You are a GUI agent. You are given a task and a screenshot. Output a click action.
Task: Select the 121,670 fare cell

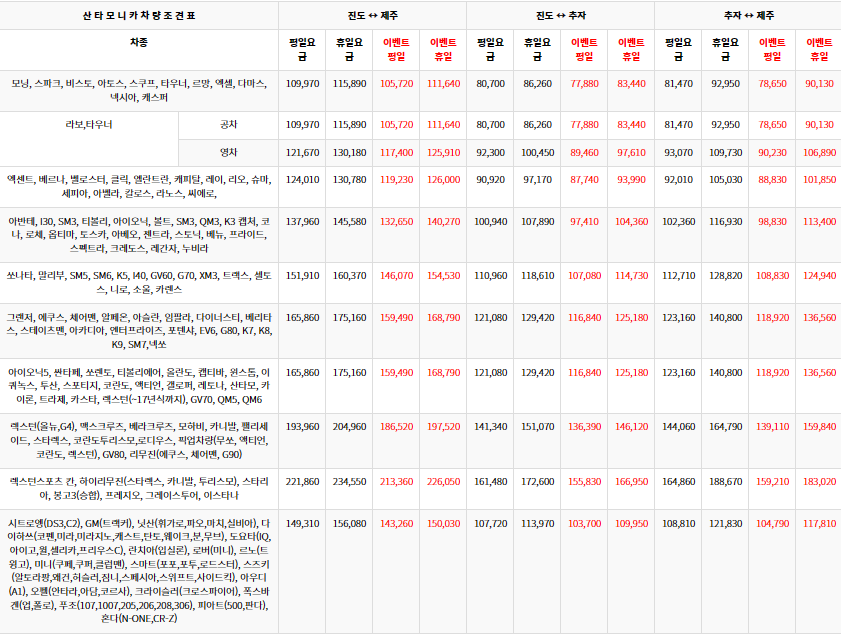coord(302,153)
